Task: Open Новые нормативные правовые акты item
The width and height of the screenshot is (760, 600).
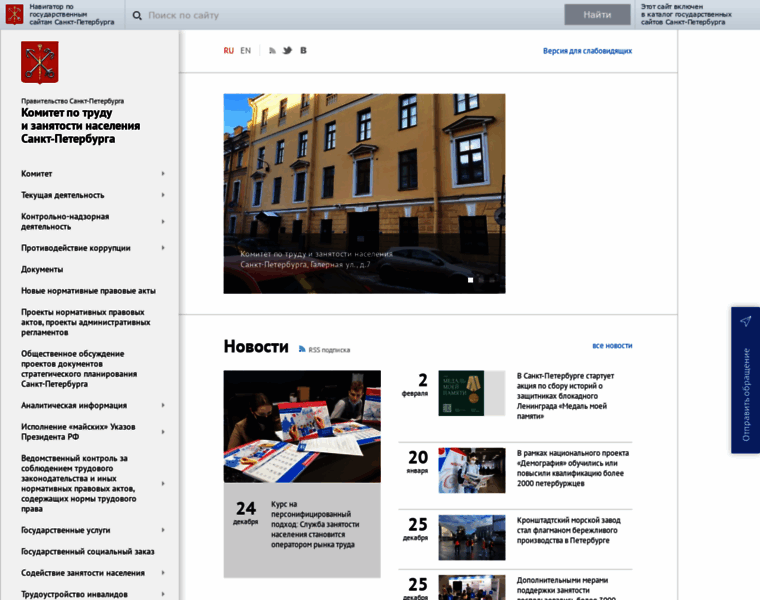Action: (x=88, y=291)
